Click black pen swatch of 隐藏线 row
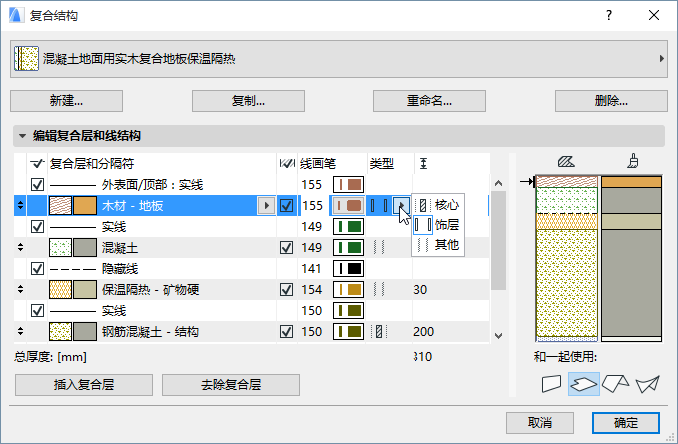Image resolution: width=678 pixels, height=444 pixels. click(348, 268)
